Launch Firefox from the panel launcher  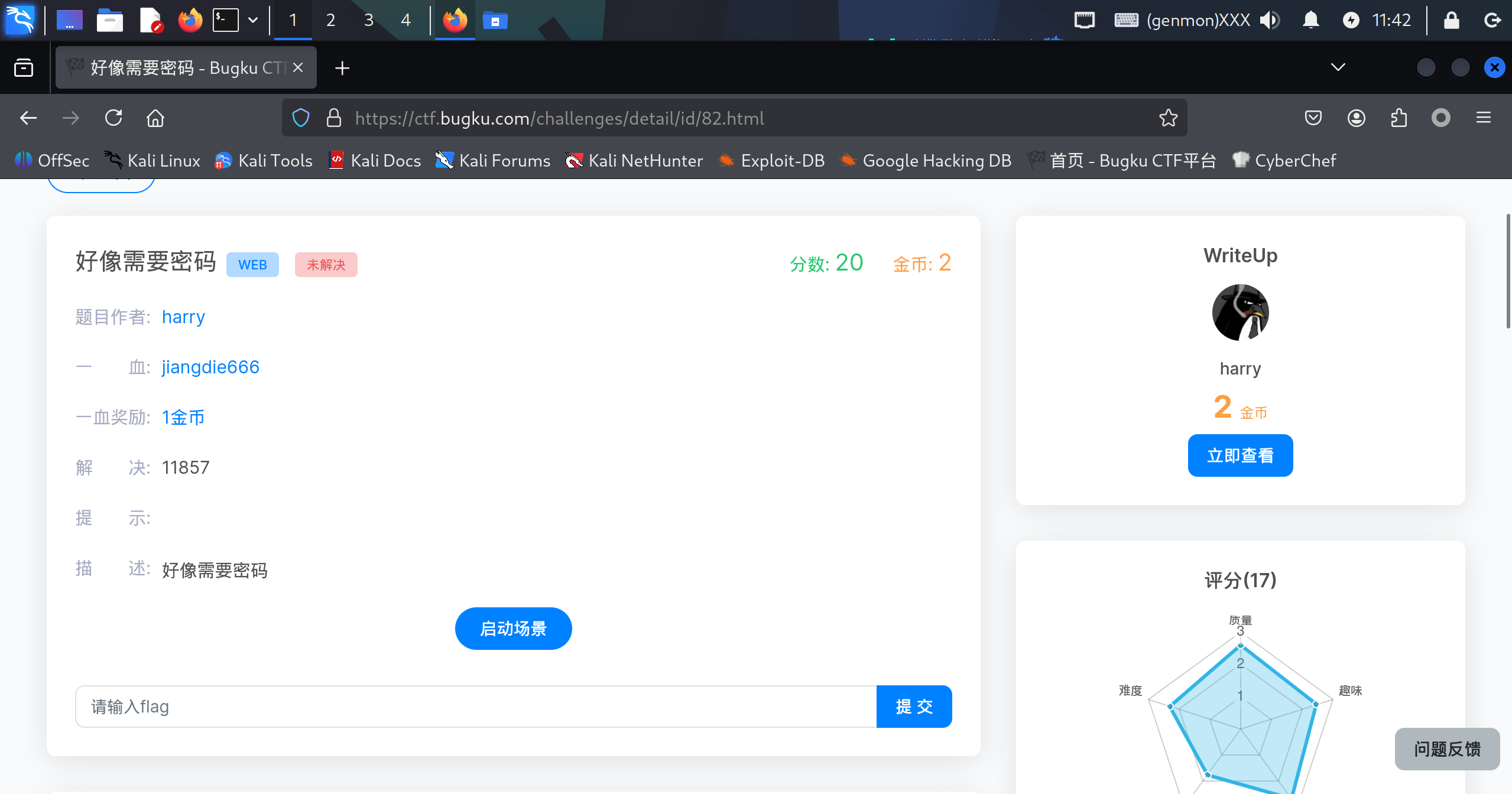190,20
